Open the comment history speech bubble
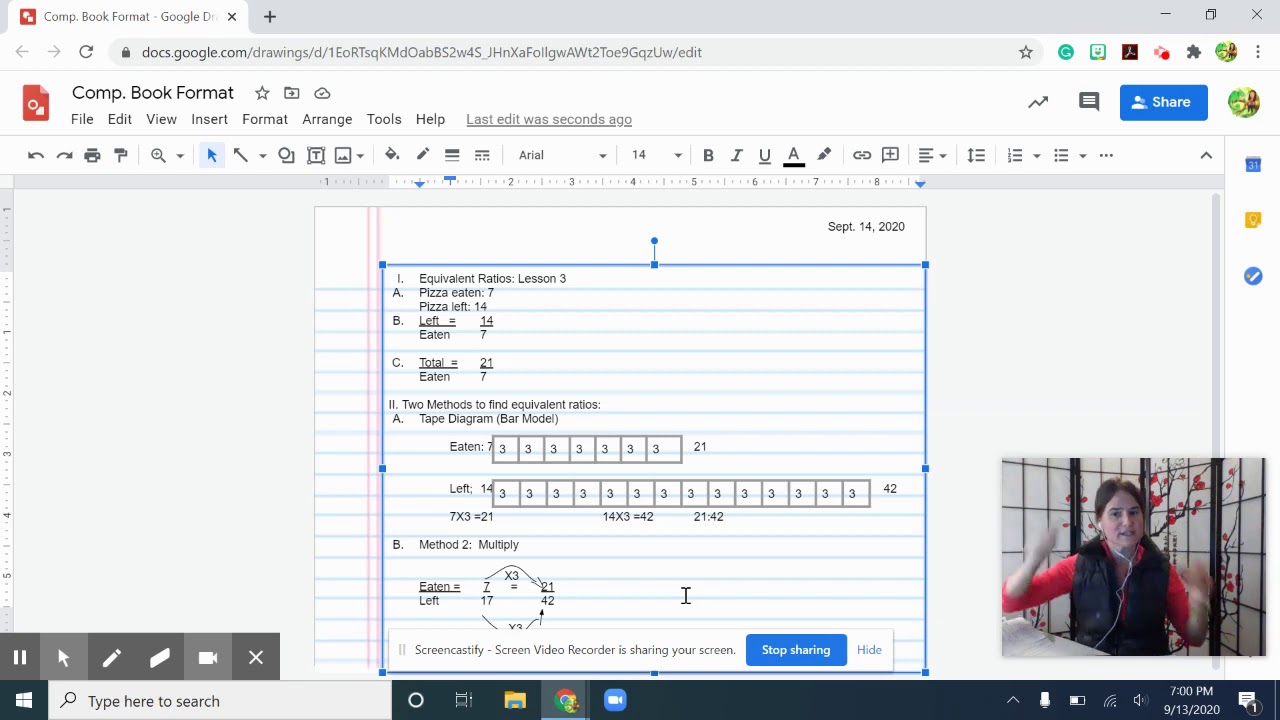The image size is (1280, 720). tap(1089, 102)
